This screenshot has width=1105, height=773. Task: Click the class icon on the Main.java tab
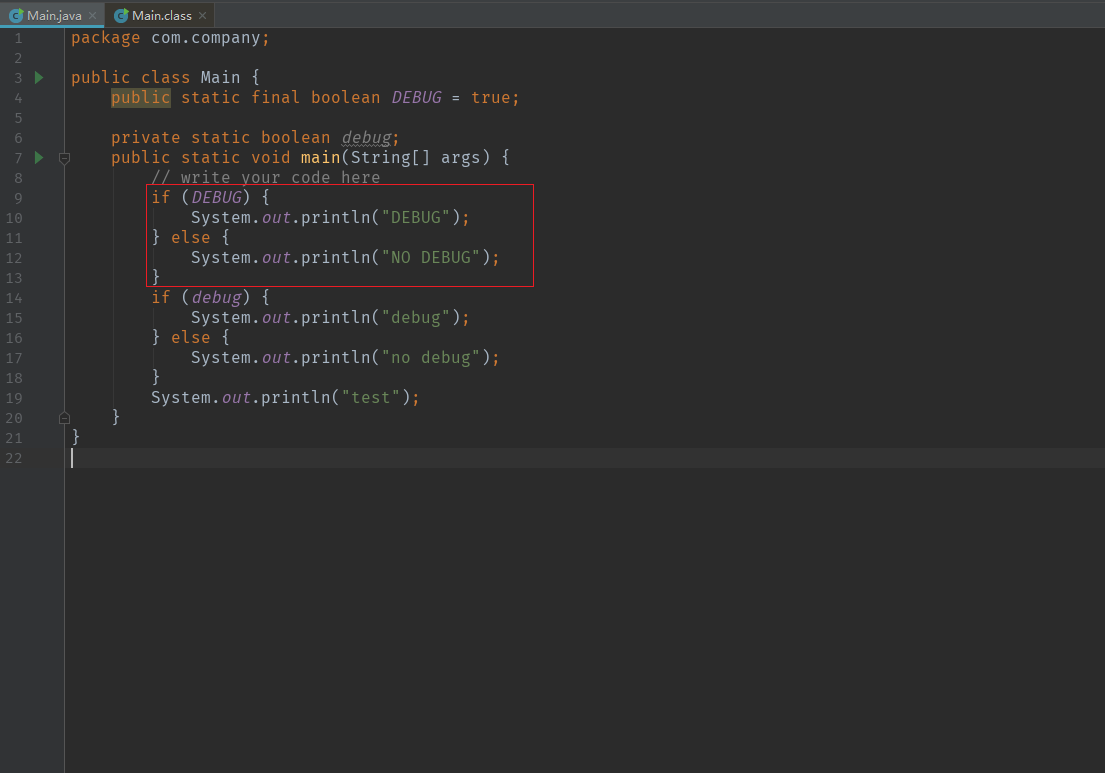tap(14, 15)
